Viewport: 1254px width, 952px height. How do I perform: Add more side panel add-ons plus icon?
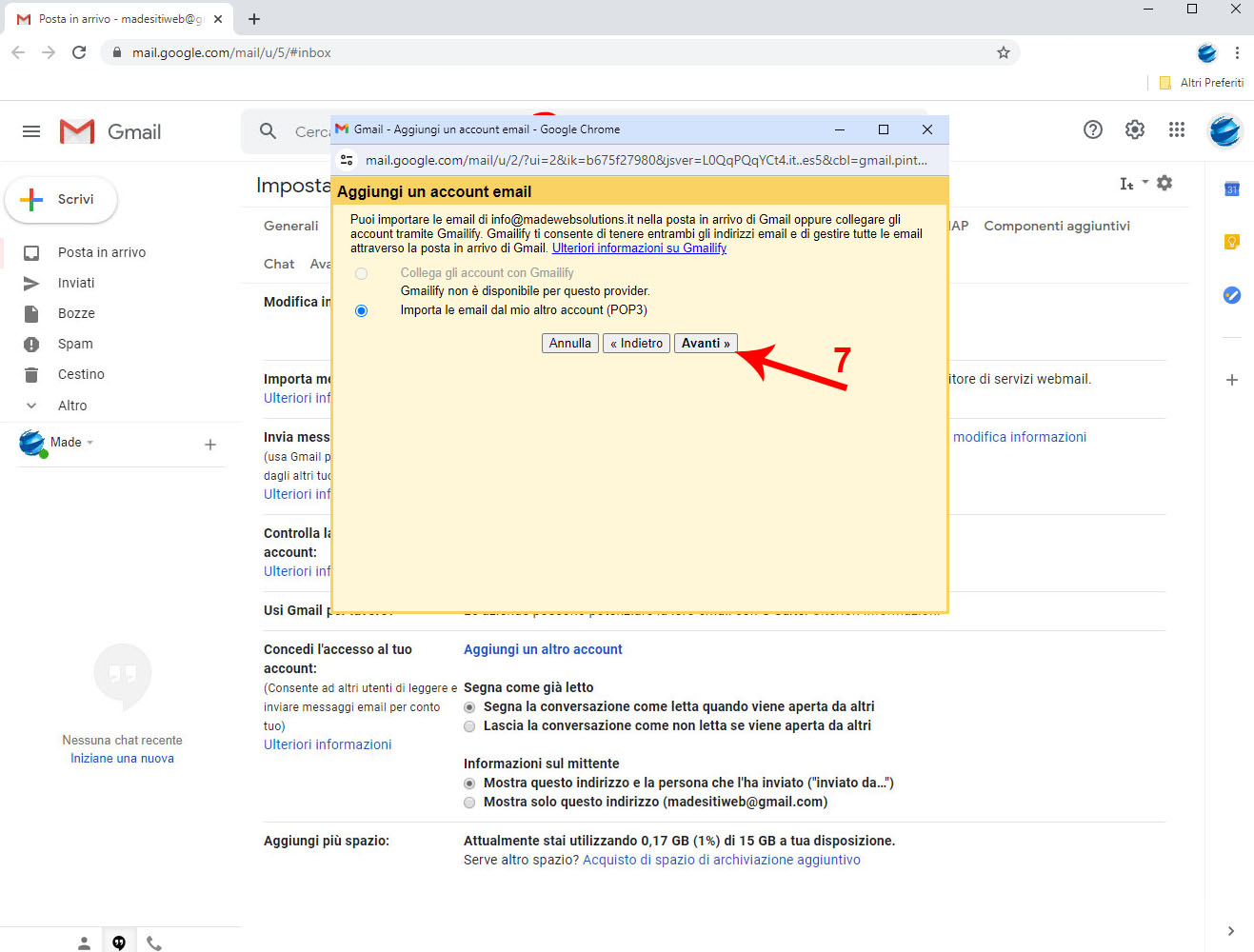[1231, 380]
